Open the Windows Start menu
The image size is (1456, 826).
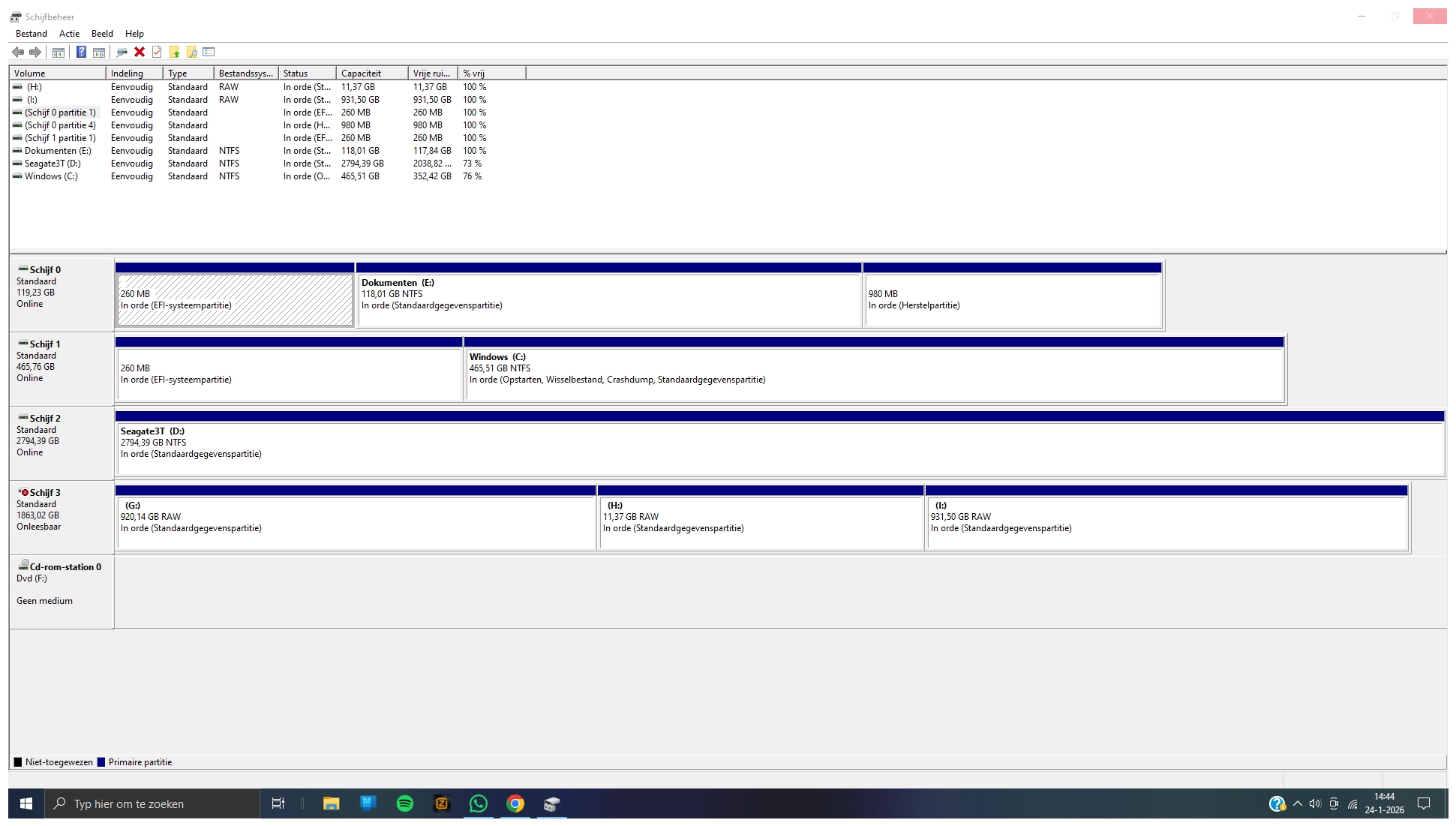coord(26,803)
